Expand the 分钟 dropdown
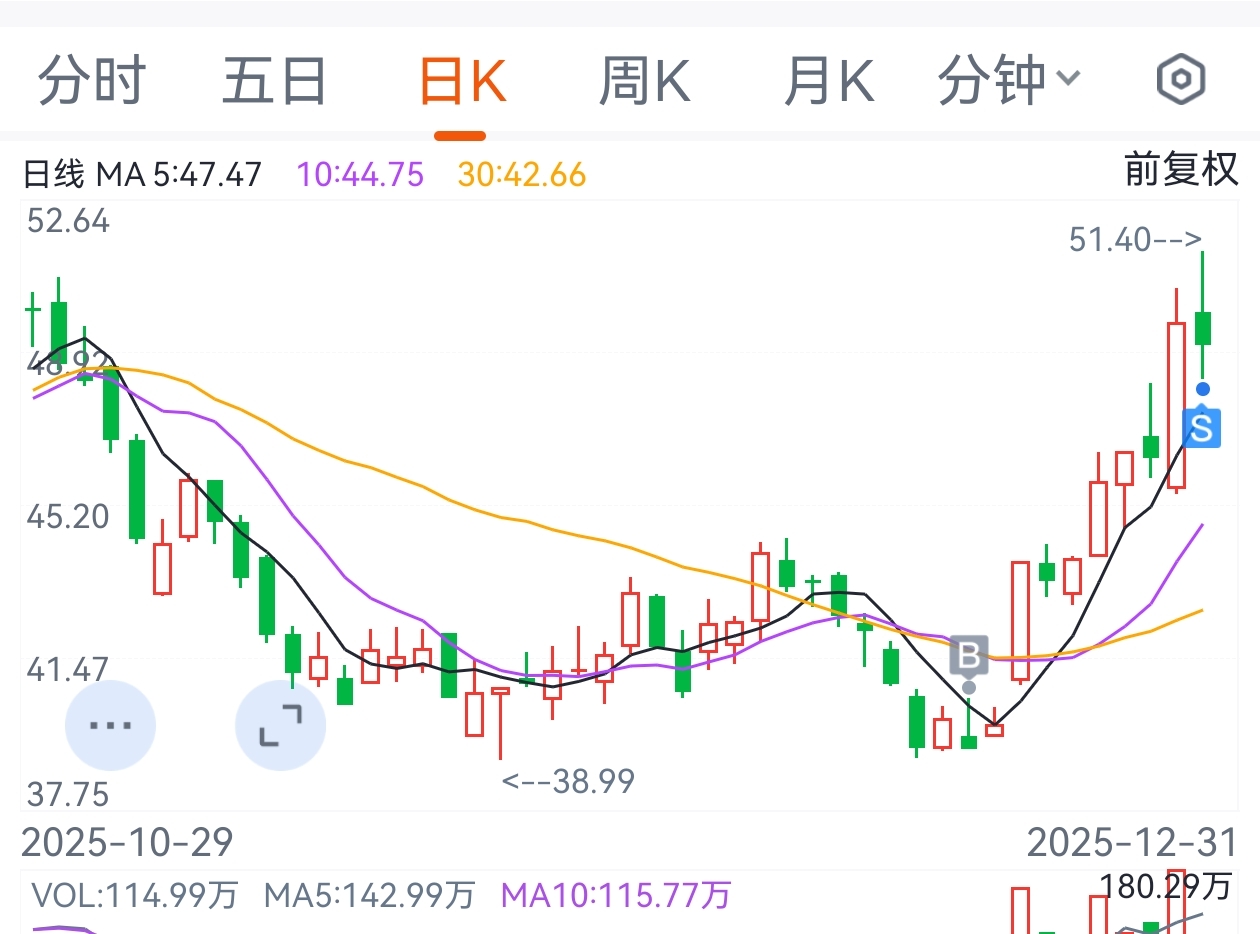The height and width of the screenshot is (934, 1260). point(1008,81)
